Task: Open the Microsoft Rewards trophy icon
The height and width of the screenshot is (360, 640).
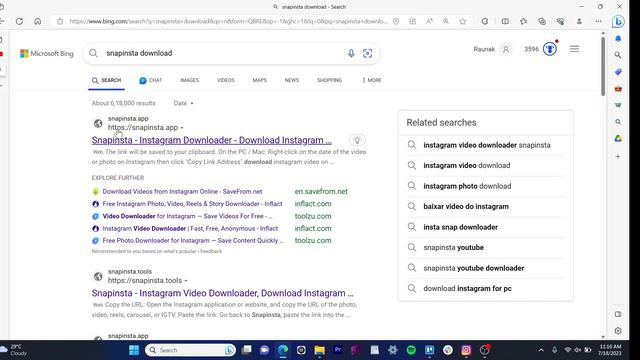Action: [x=550, y=49]
